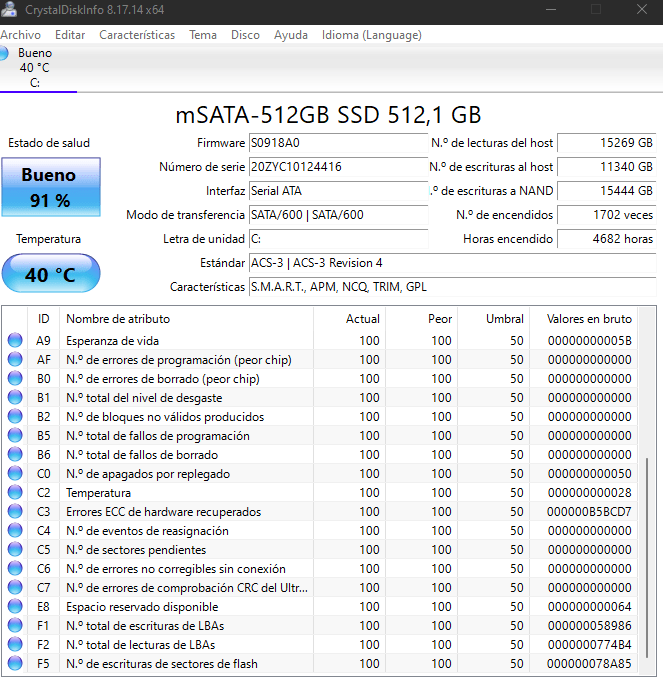
Task: Open the Tema menu
Action: pyautogui.click(x=203, y=35)
